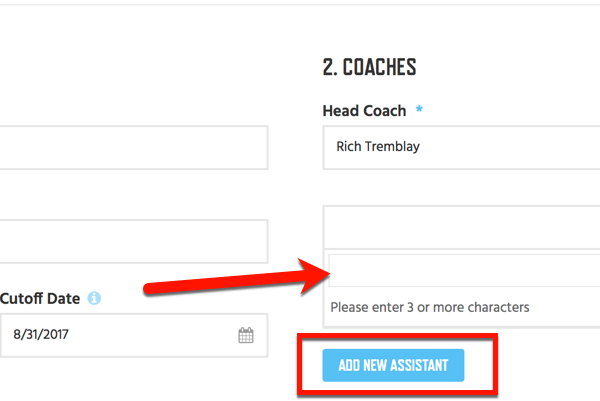Screen dimensions: 600x401
Task: Click the thin horizontal divider at the top
Action: pyautogui.click(x=300, y=5)
